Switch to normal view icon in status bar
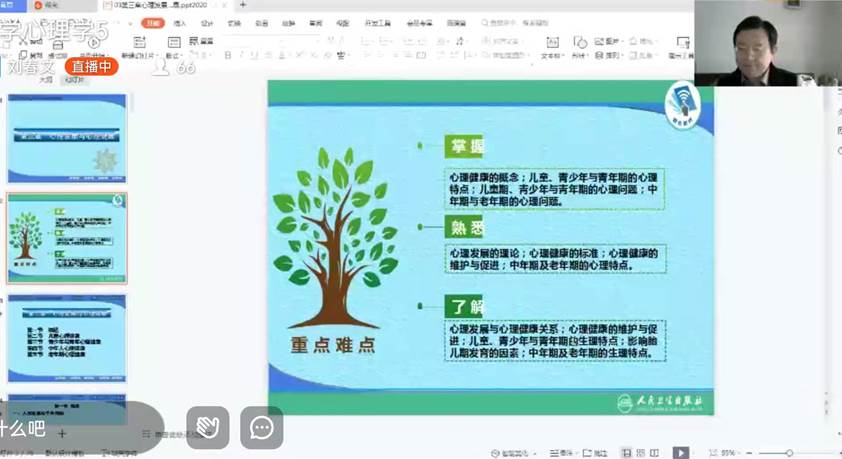Image resolution: width=842 pixels, height=459 pixels. [x=626, y=453]
